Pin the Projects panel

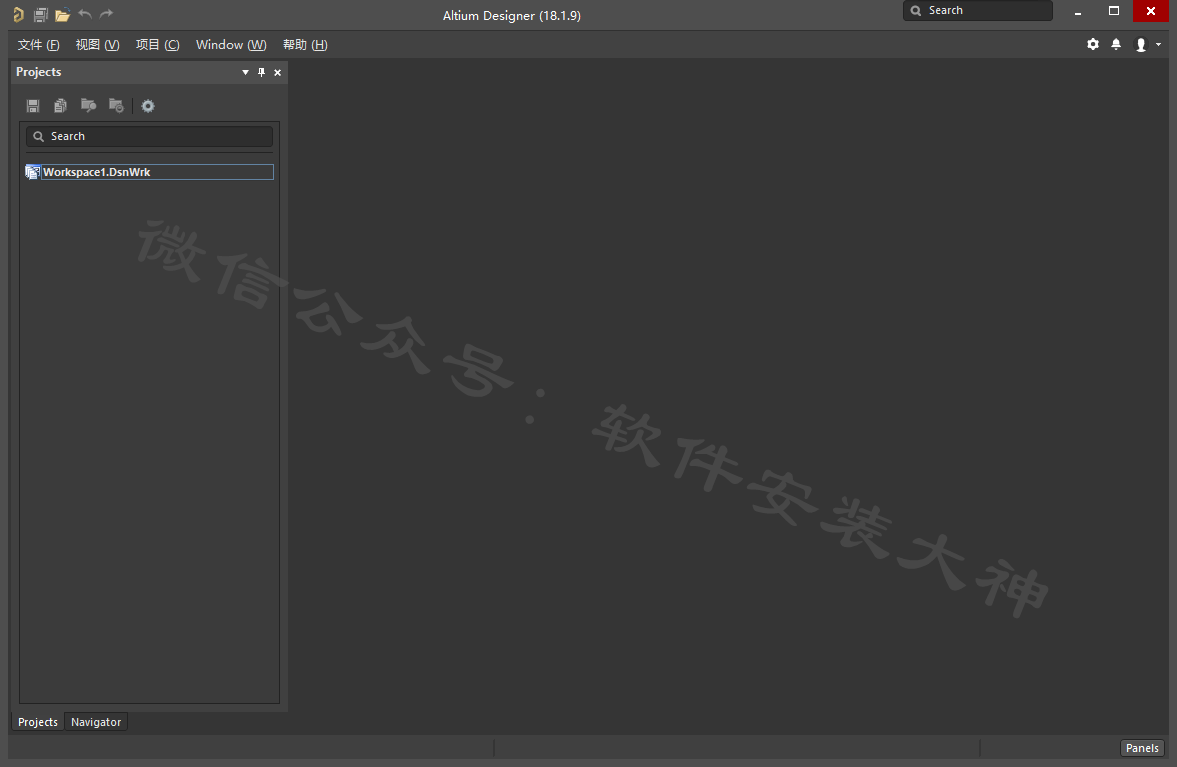coord(261,72)
